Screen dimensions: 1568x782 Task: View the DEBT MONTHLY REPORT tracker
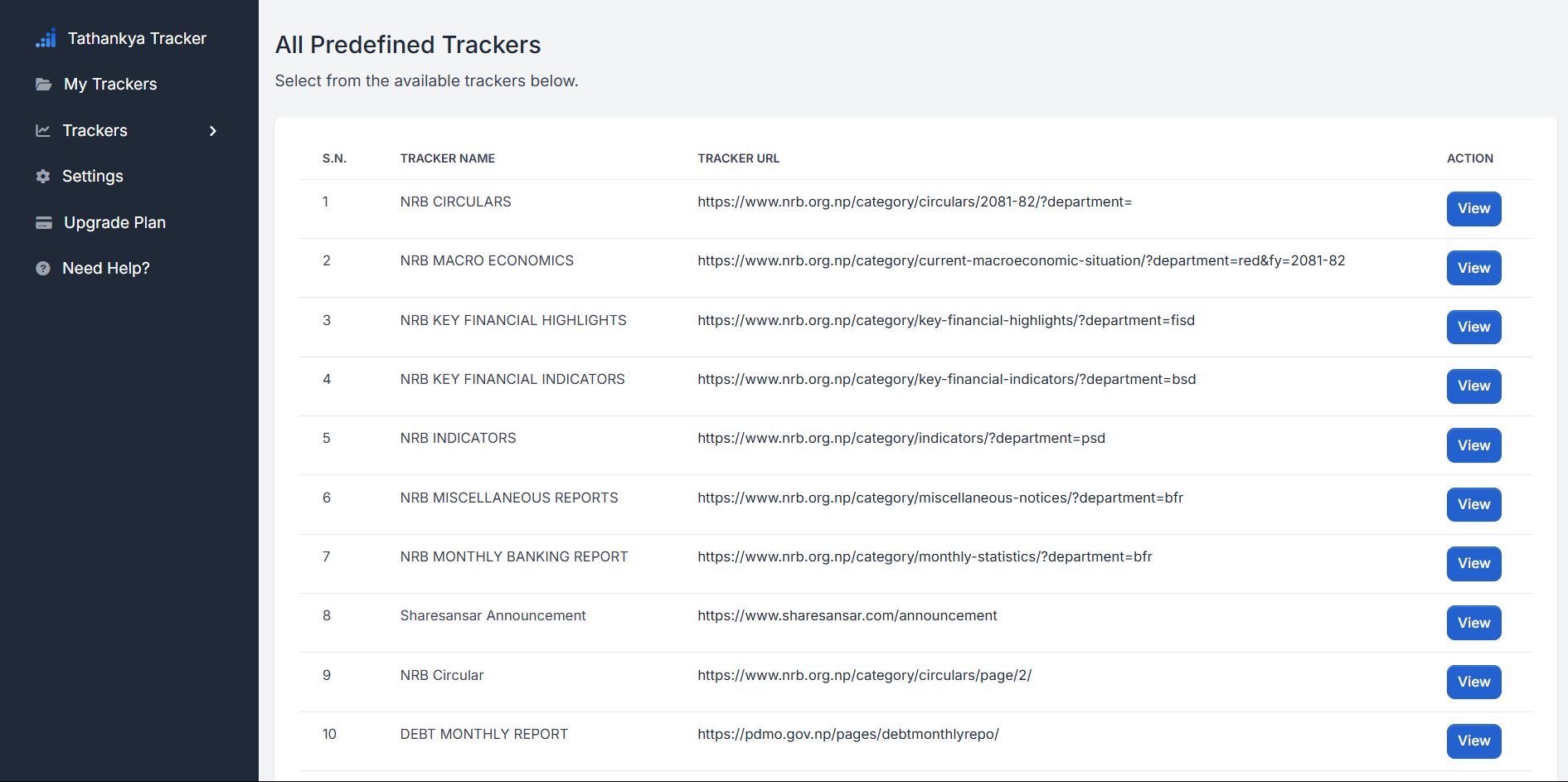[1473, 741]
